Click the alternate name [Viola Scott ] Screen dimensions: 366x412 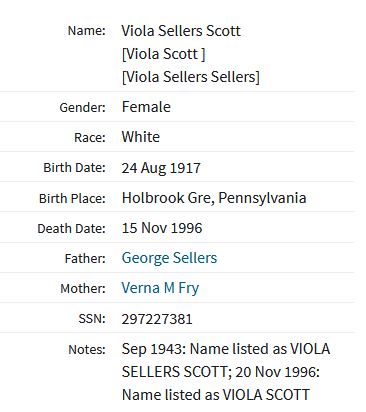(x=163, y=54)
